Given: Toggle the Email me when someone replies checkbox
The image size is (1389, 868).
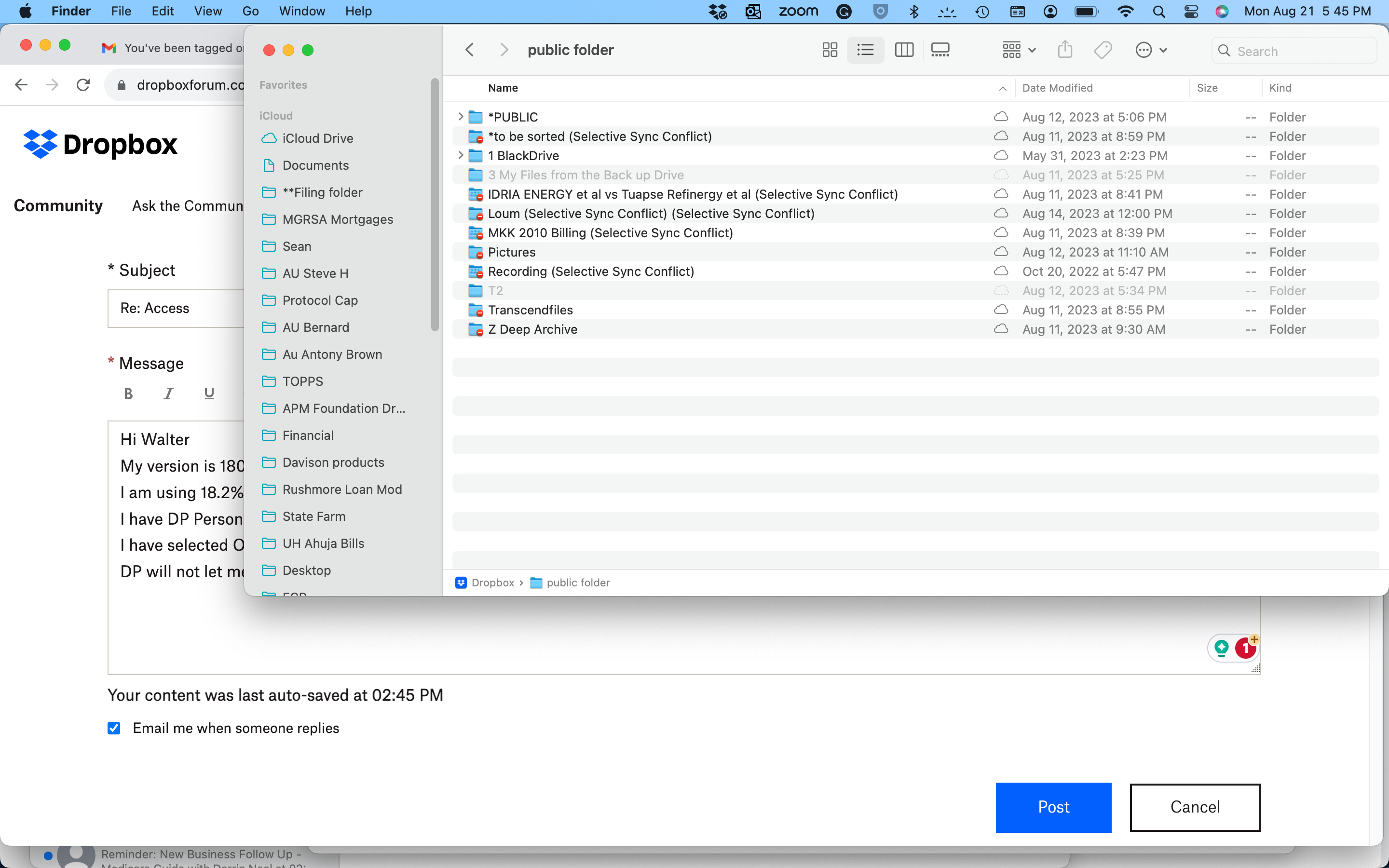Looking at the screenshot, I should 113,728.
